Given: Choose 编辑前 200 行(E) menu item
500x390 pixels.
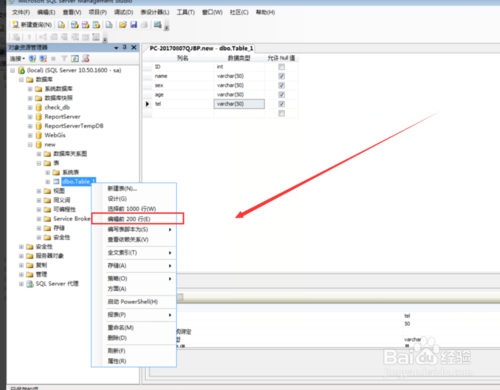Looking at the screenshot, I should tap(134, 219).
